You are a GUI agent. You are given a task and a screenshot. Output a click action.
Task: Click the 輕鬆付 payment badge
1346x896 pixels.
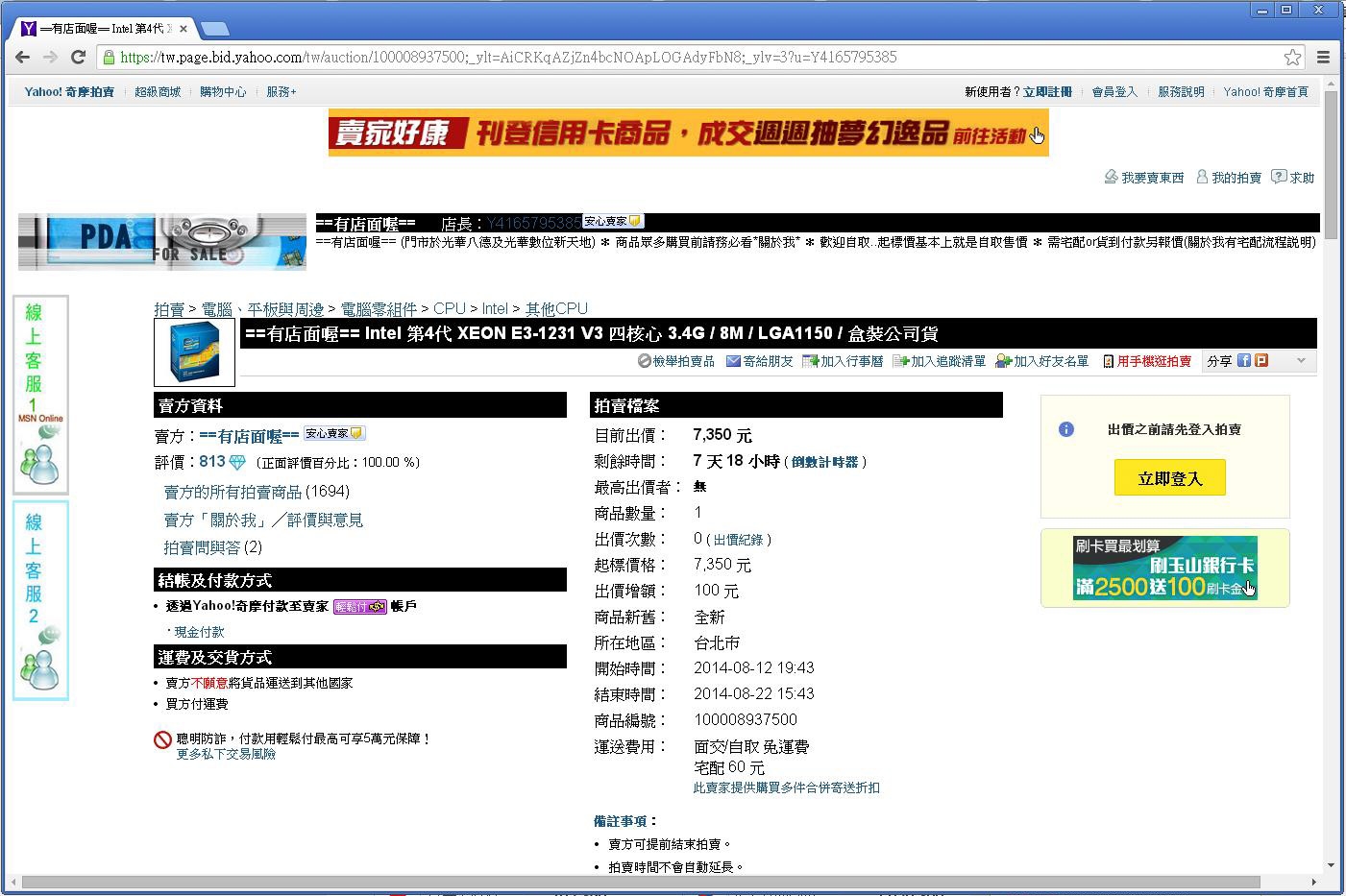360,607
